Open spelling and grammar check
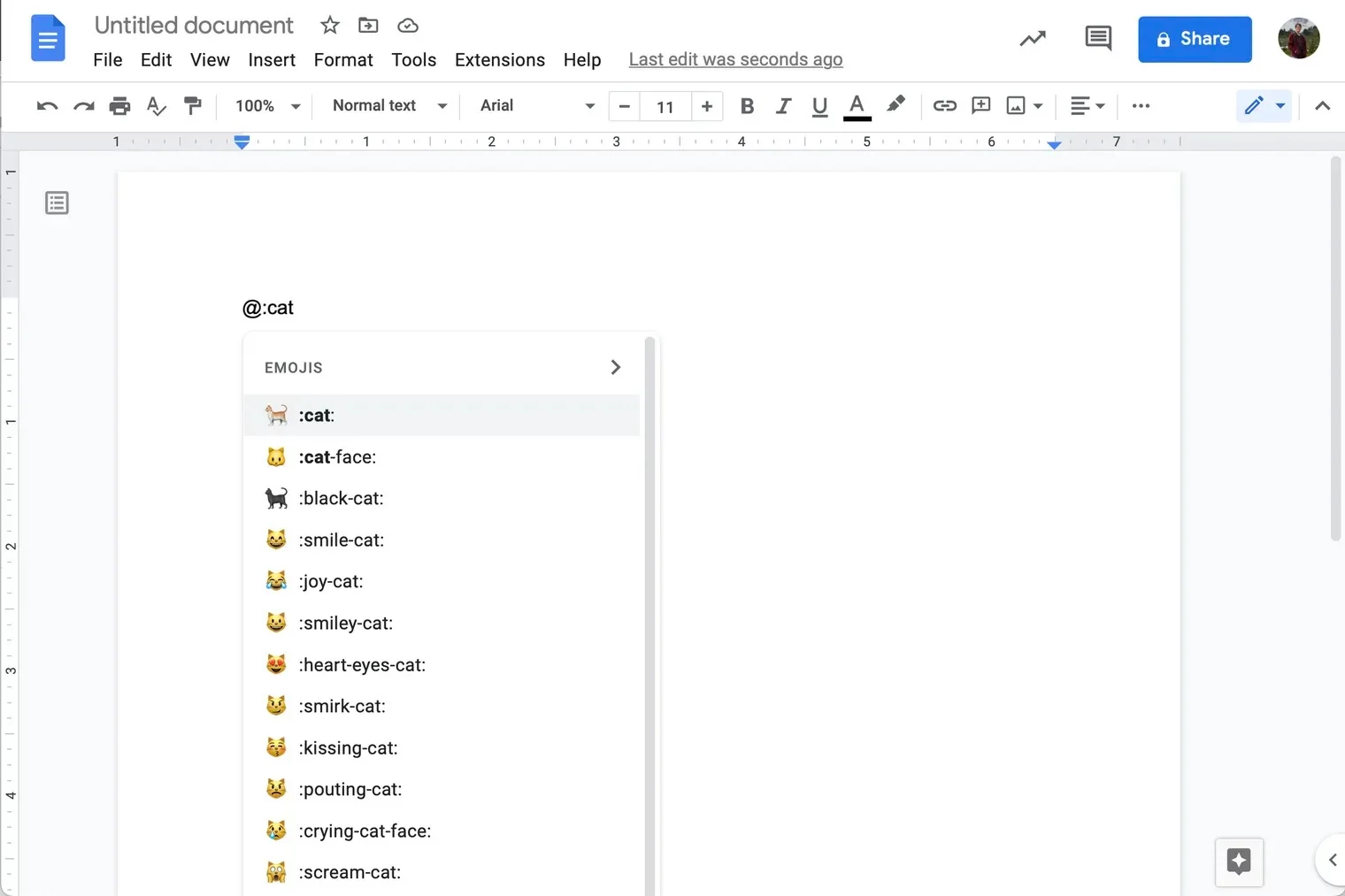This screenshot has height=896, width=1345. point(156,106)
